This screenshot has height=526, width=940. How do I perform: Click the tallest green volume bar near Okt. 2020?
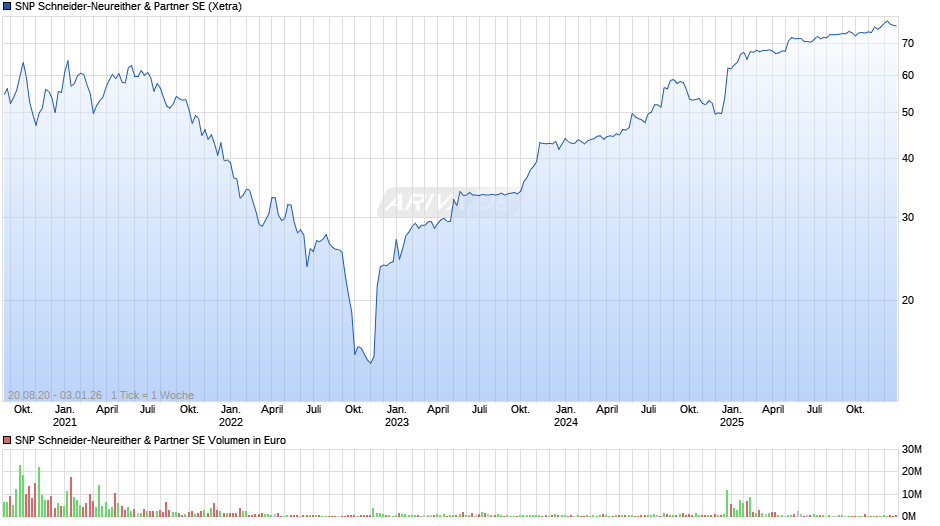(20, 491)
